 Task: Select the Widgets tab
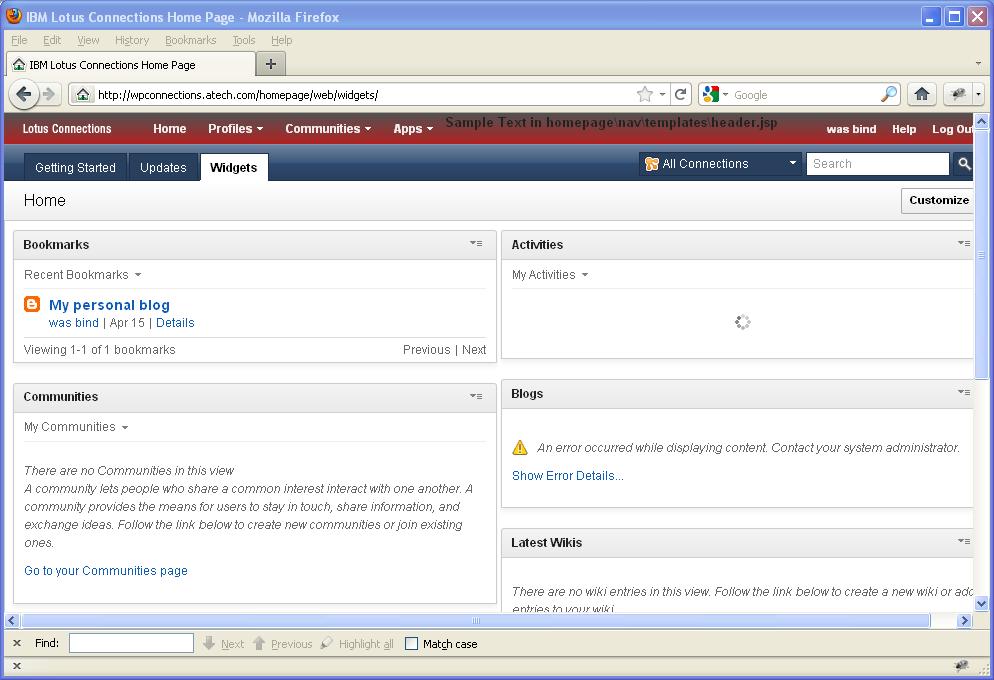[233, 167]
